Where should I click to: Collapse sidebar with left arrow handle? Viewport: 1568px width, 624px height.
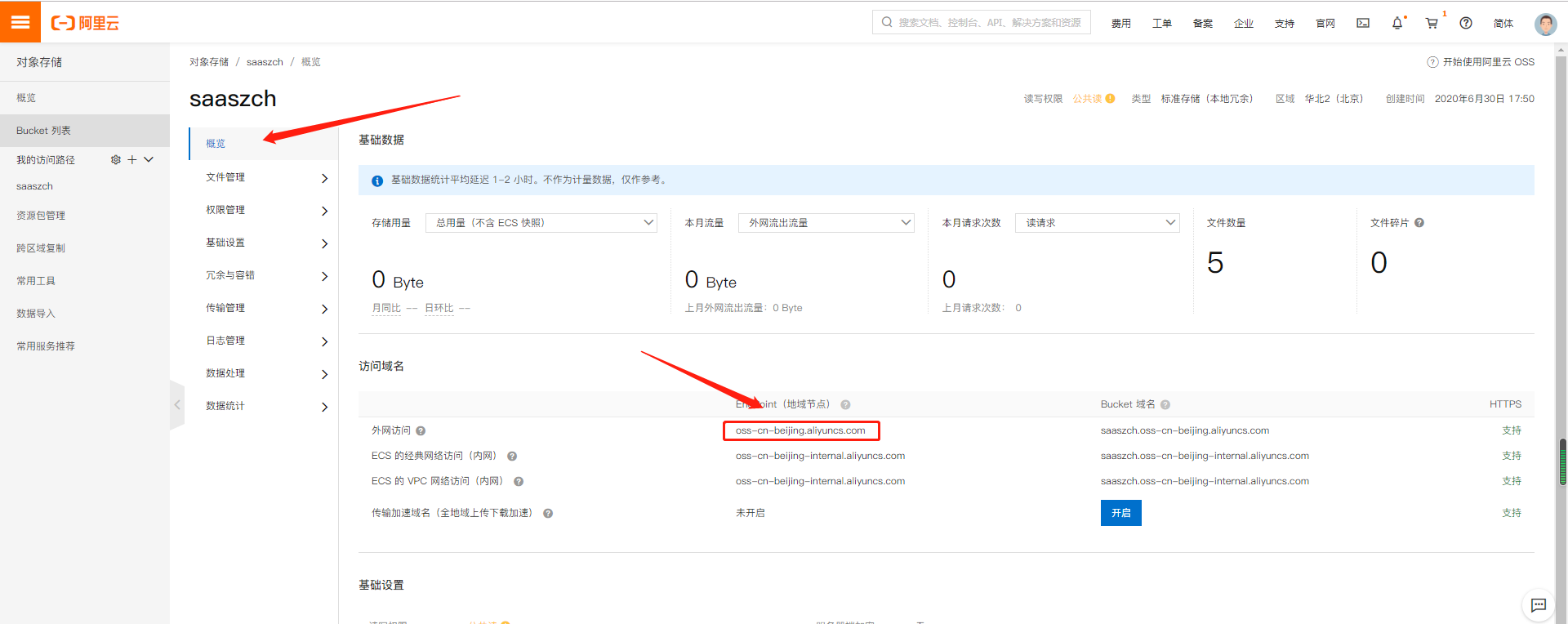pyautogui.click(x=177, y=404)
